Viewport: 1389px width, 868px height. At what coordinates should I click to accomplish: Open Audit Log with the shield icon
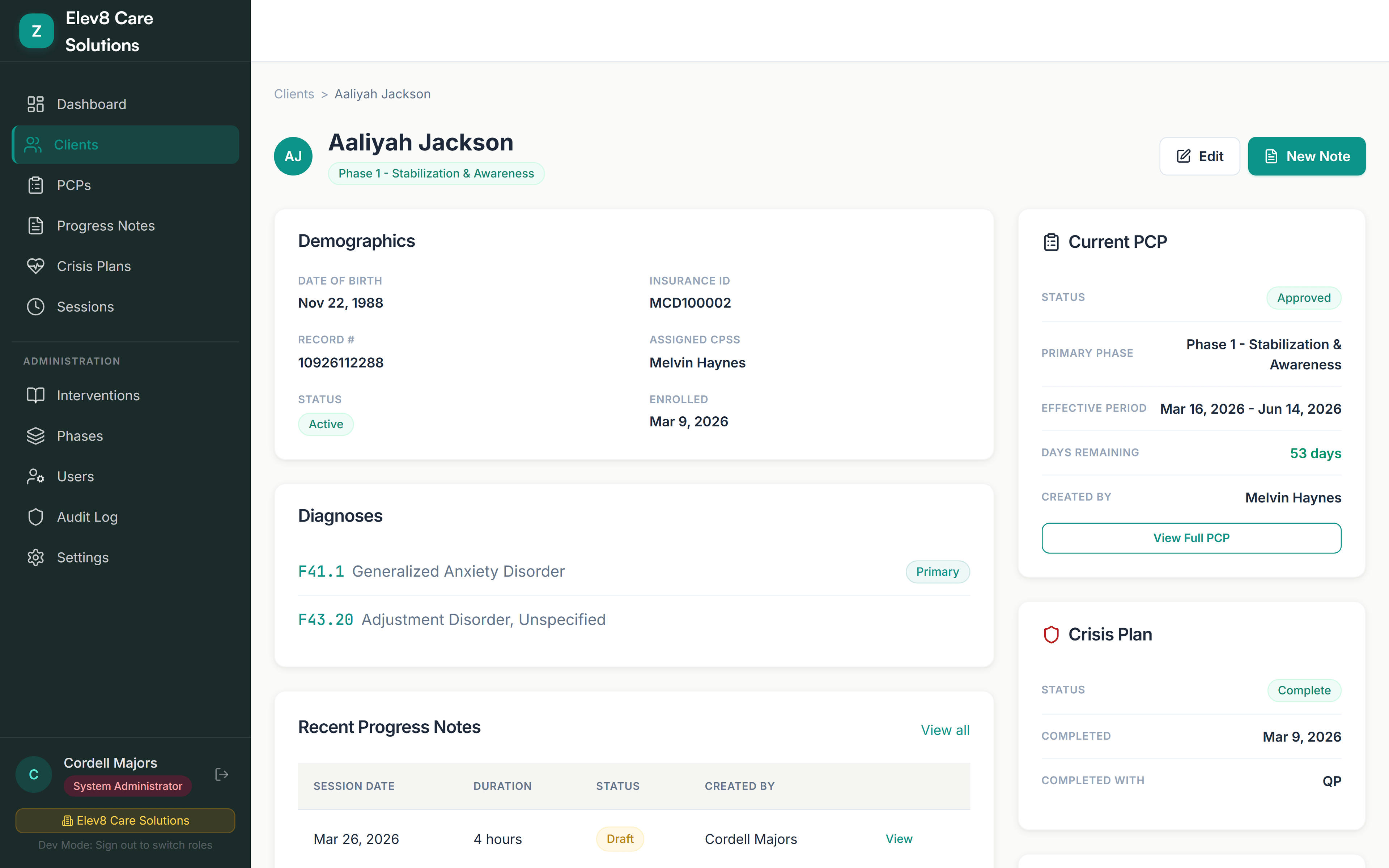pos(35,517)
